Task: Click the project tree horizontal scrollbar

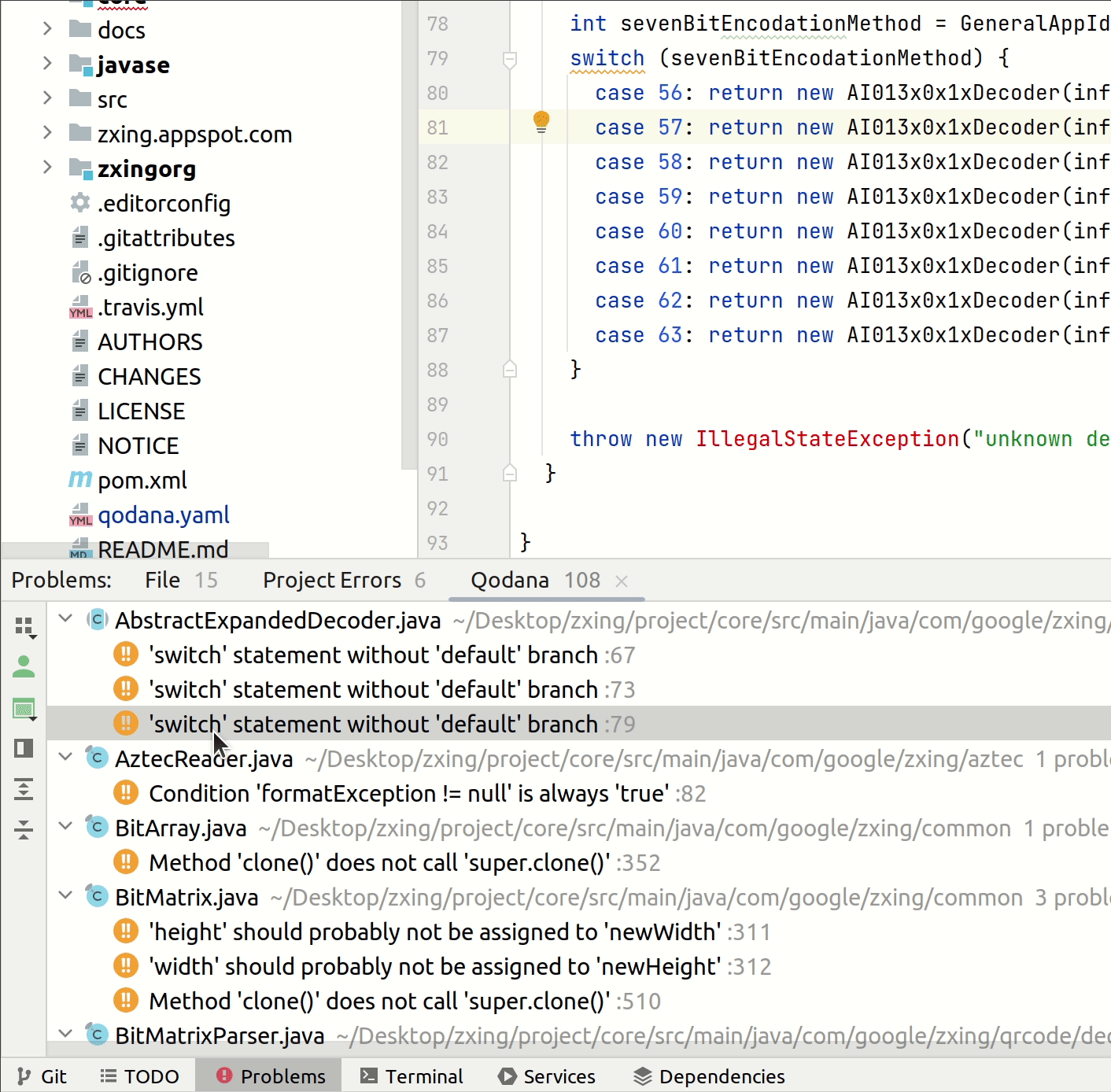Action: coord(135,550)
